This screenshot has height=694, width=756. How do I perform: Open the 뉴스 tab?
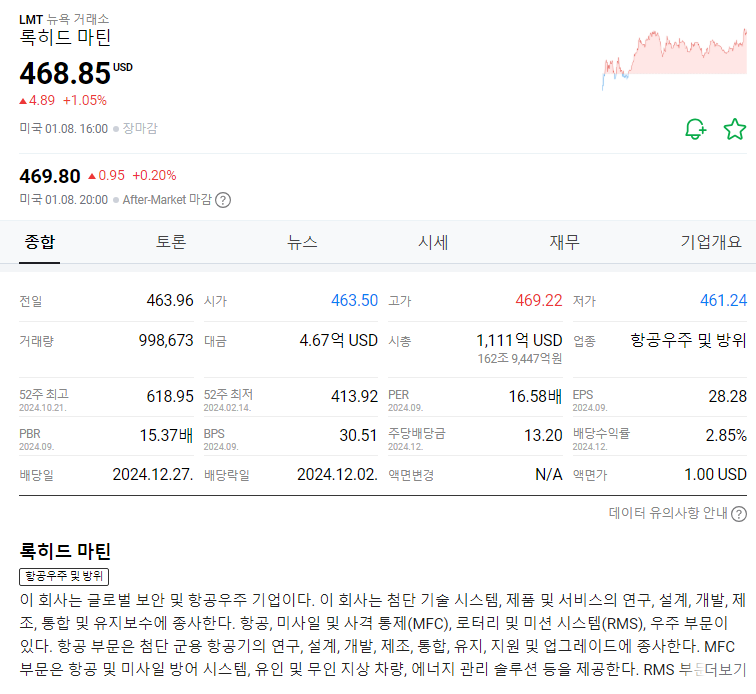pyautogui.click(x=302, y=242)
